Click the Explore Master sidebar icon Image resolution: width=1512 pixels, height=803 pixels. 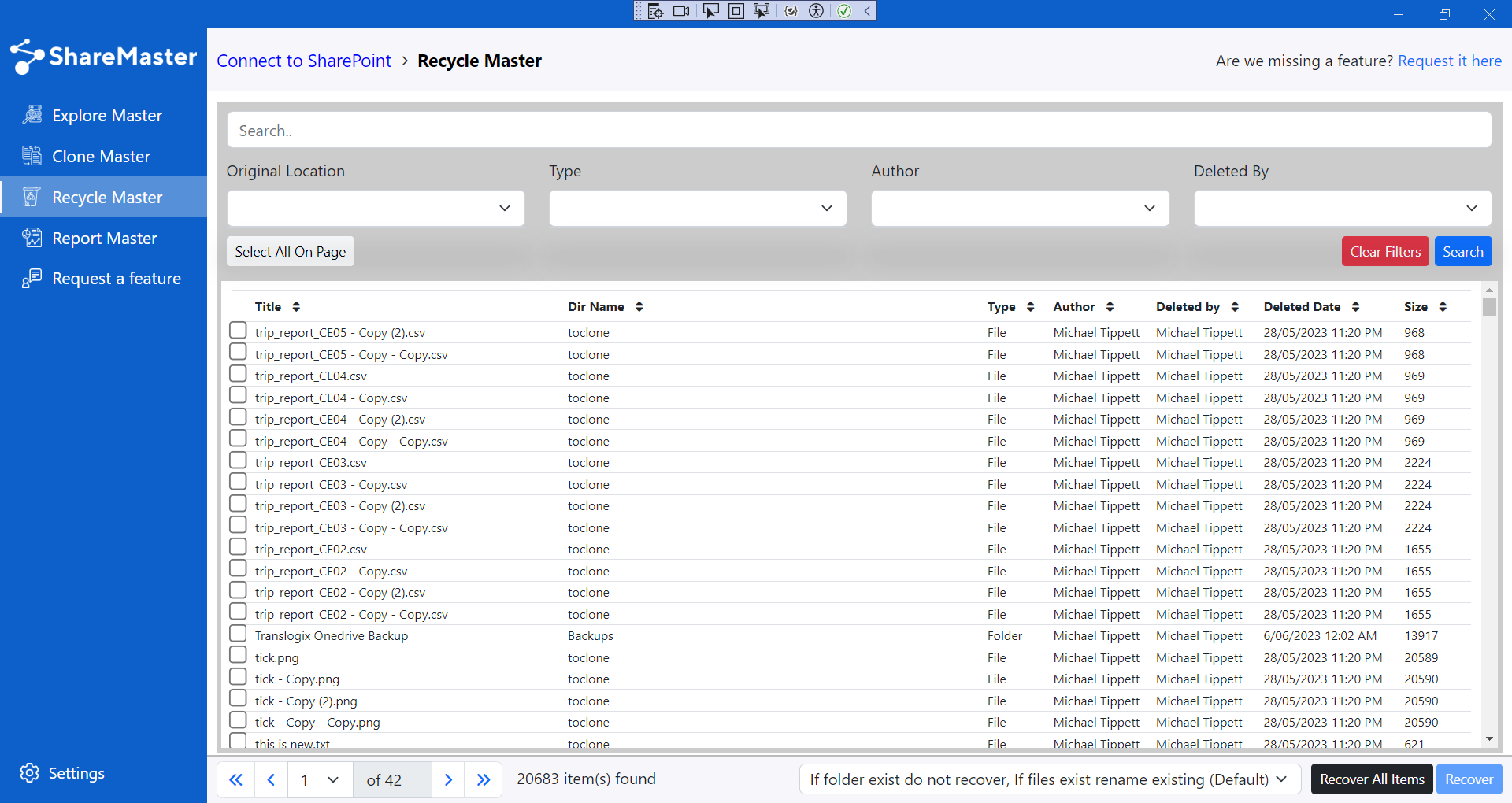point(32,115)
